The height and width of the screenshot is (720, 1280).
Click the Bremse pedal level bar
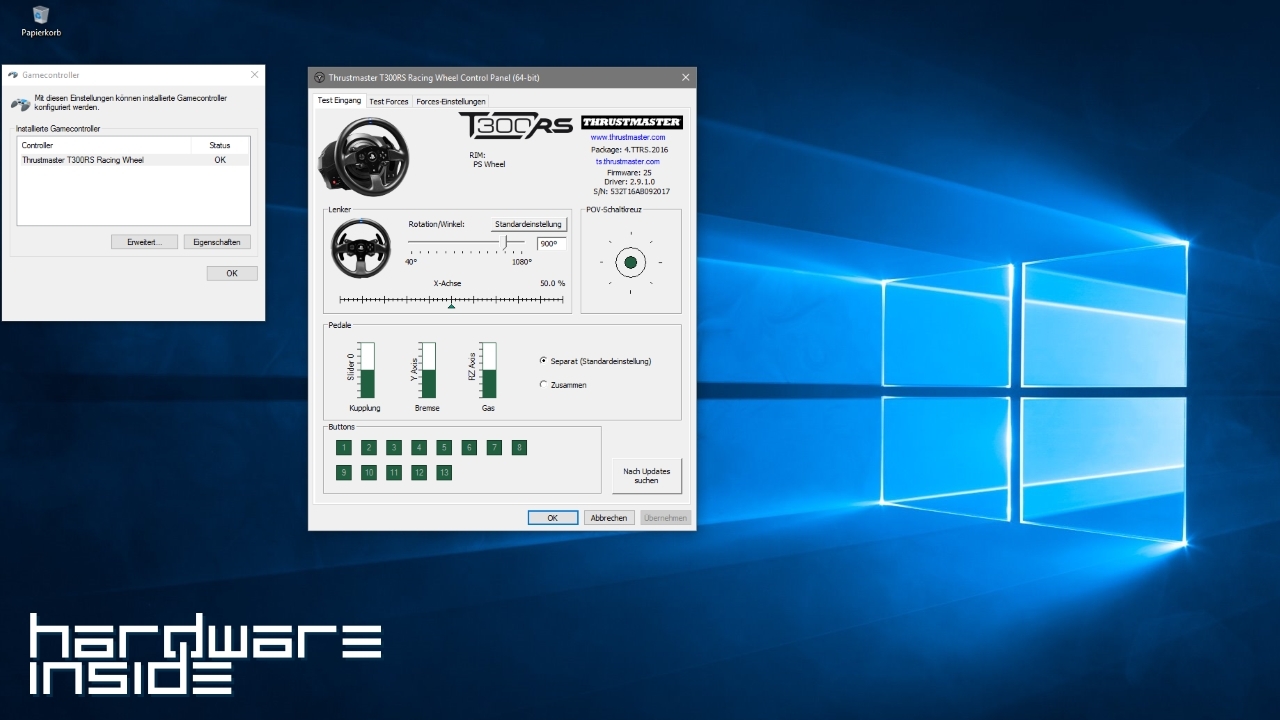click(x=428, y=370)
